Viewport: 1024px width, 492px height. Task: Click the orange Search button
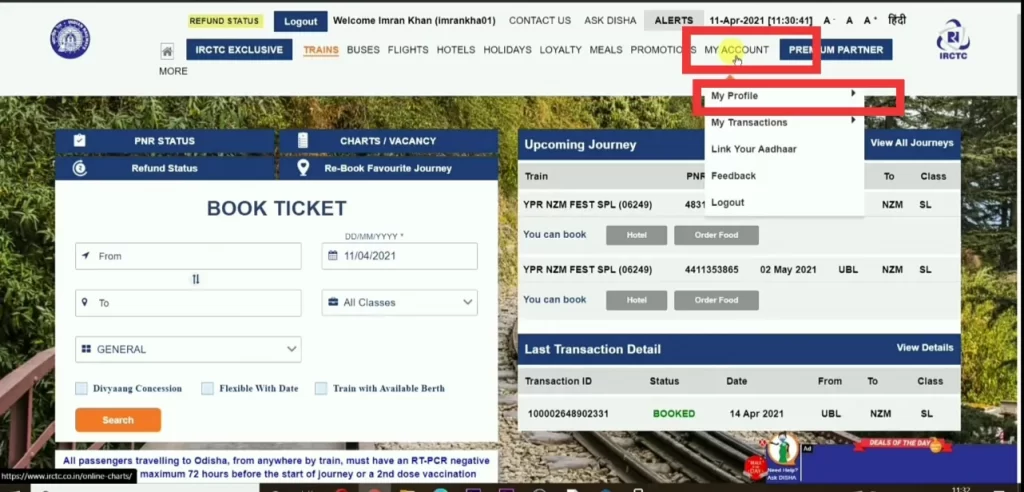[118, 420]
